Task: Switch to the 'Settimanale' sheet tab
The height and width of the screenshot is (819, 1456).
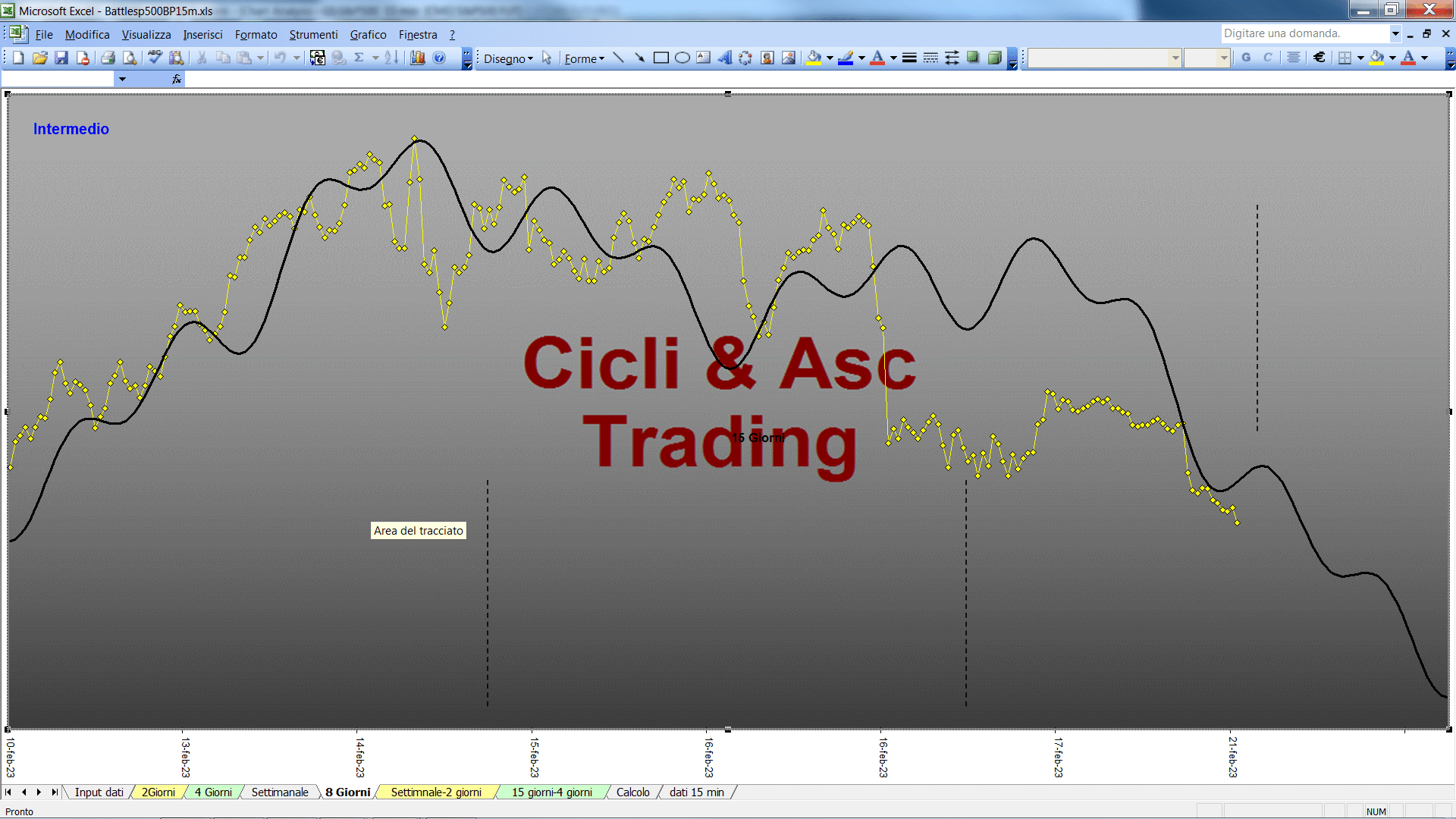Action: (x=280, y=792)
